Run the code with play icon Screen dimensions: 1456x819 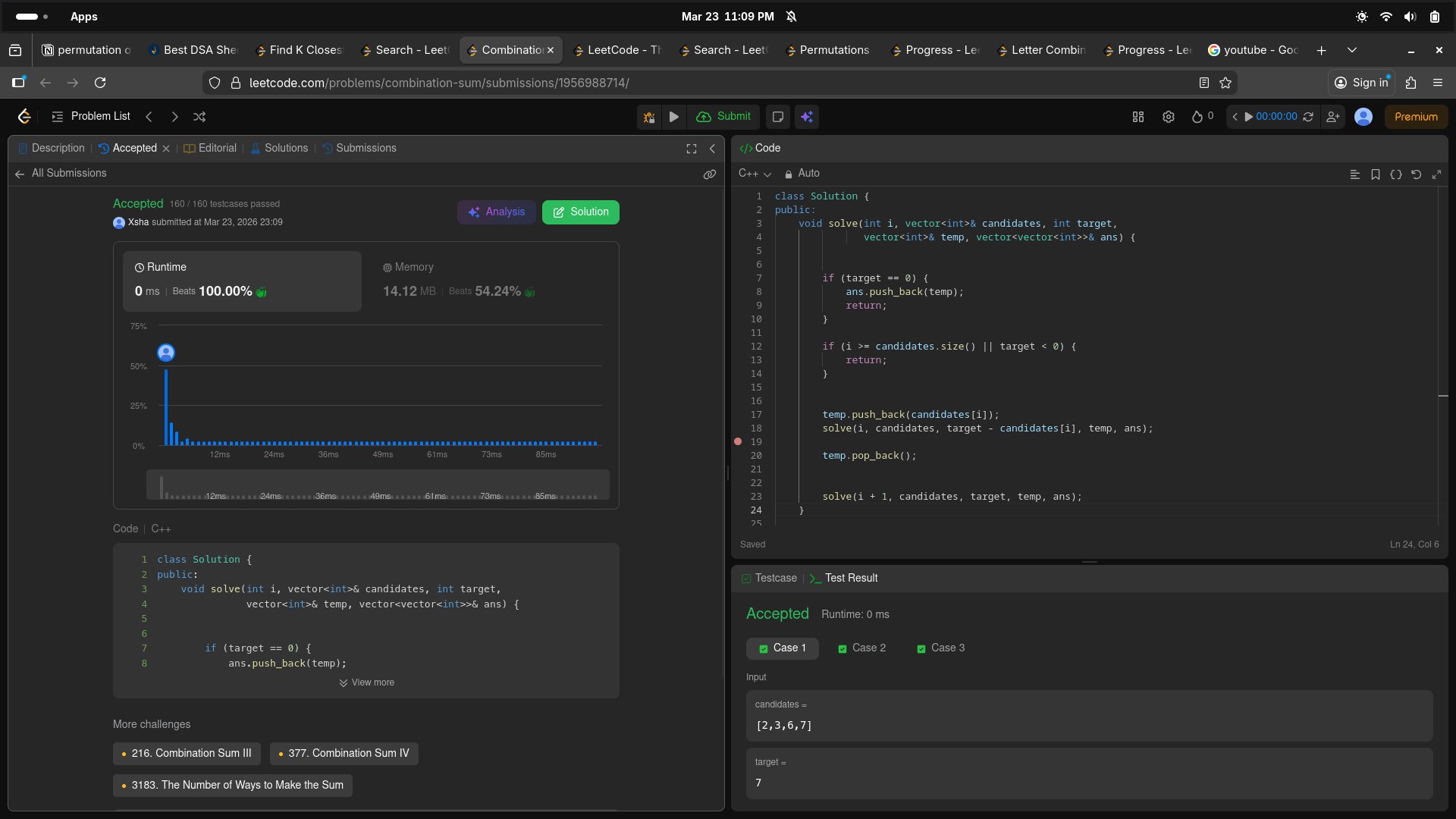[x=673, y=117]
